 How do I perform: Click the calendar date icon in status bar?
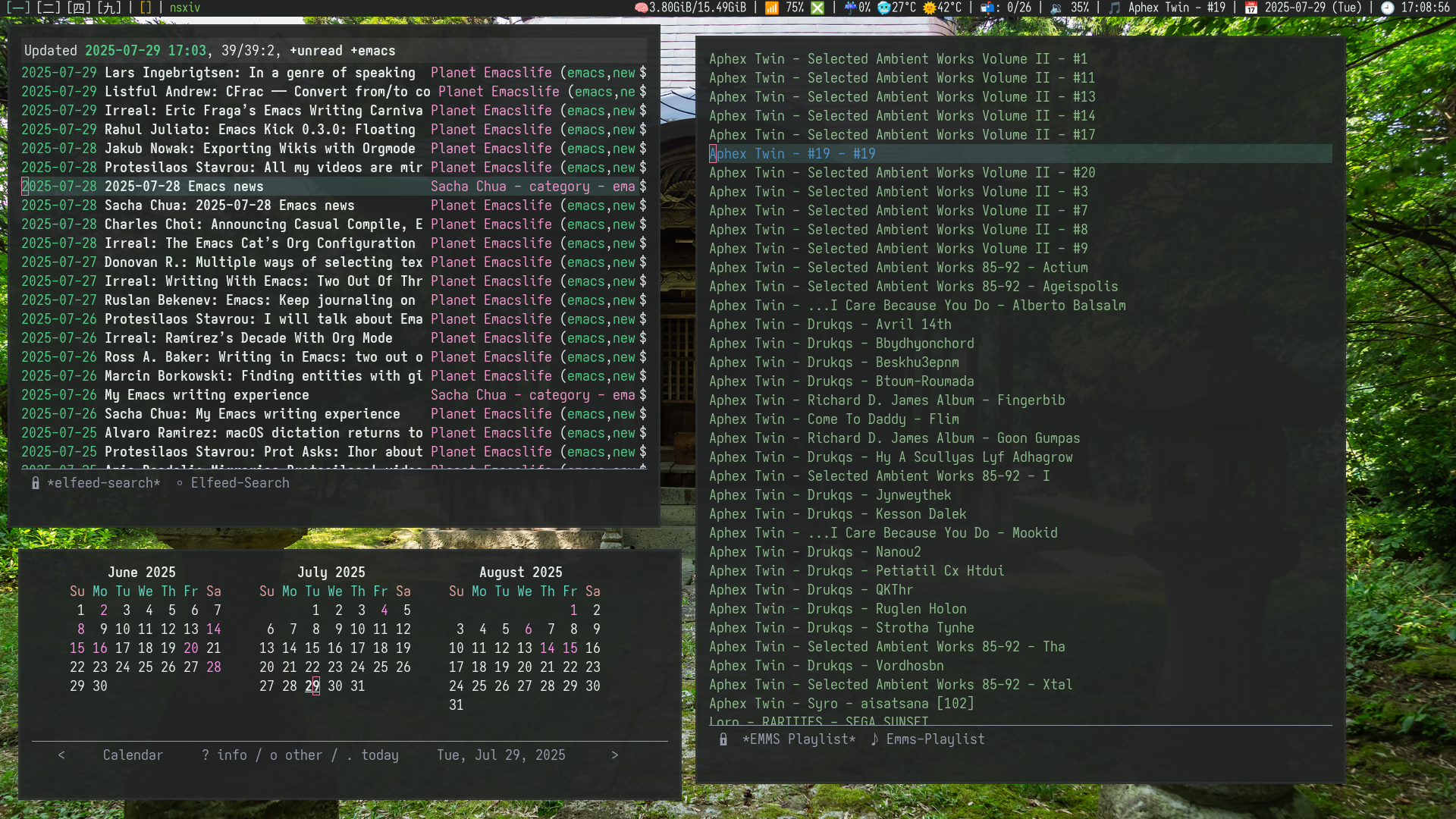coord(1251,8)
